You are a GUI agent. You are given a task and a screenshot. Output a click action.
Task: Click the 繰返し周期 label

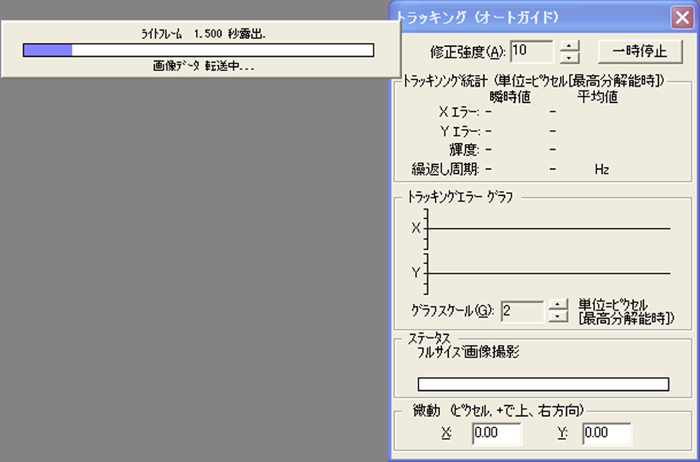tap(446, 170)
